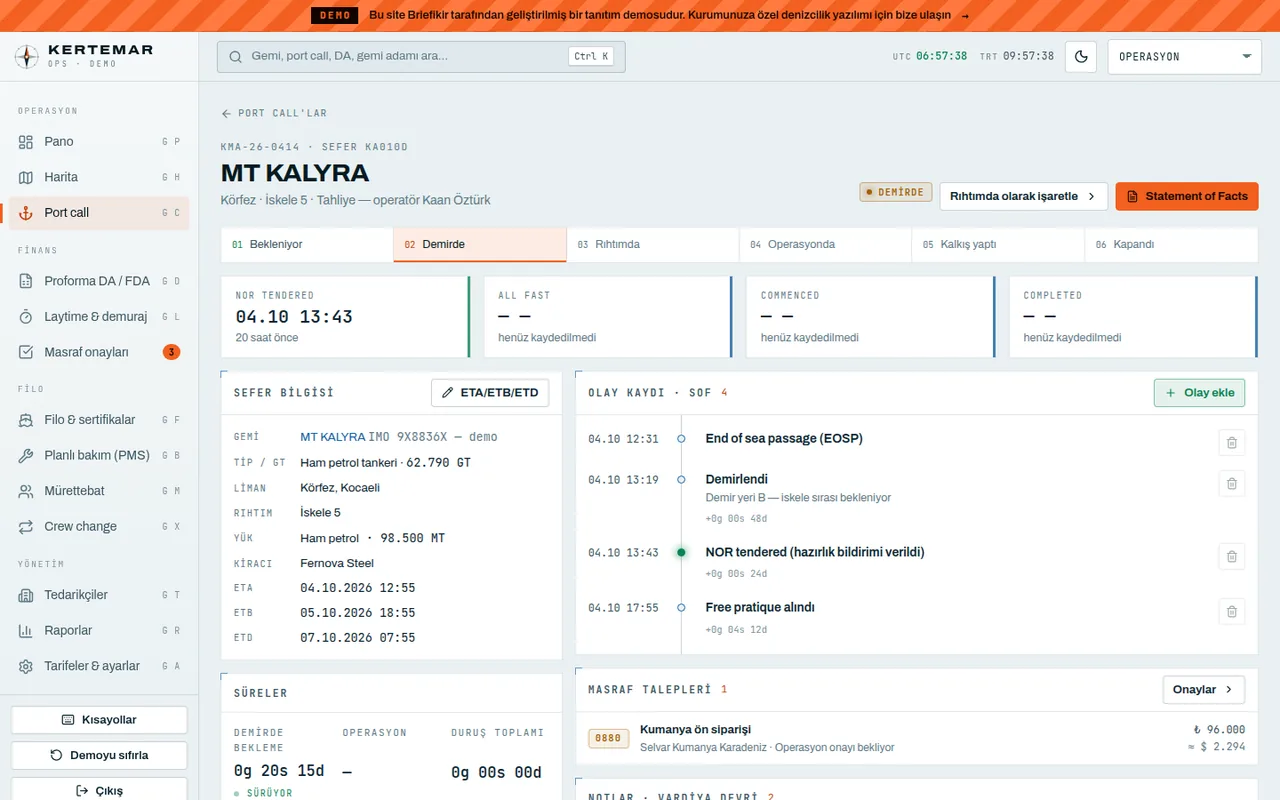
Task: Select the 06 Kapandı stage tab
Action: 1171,245
